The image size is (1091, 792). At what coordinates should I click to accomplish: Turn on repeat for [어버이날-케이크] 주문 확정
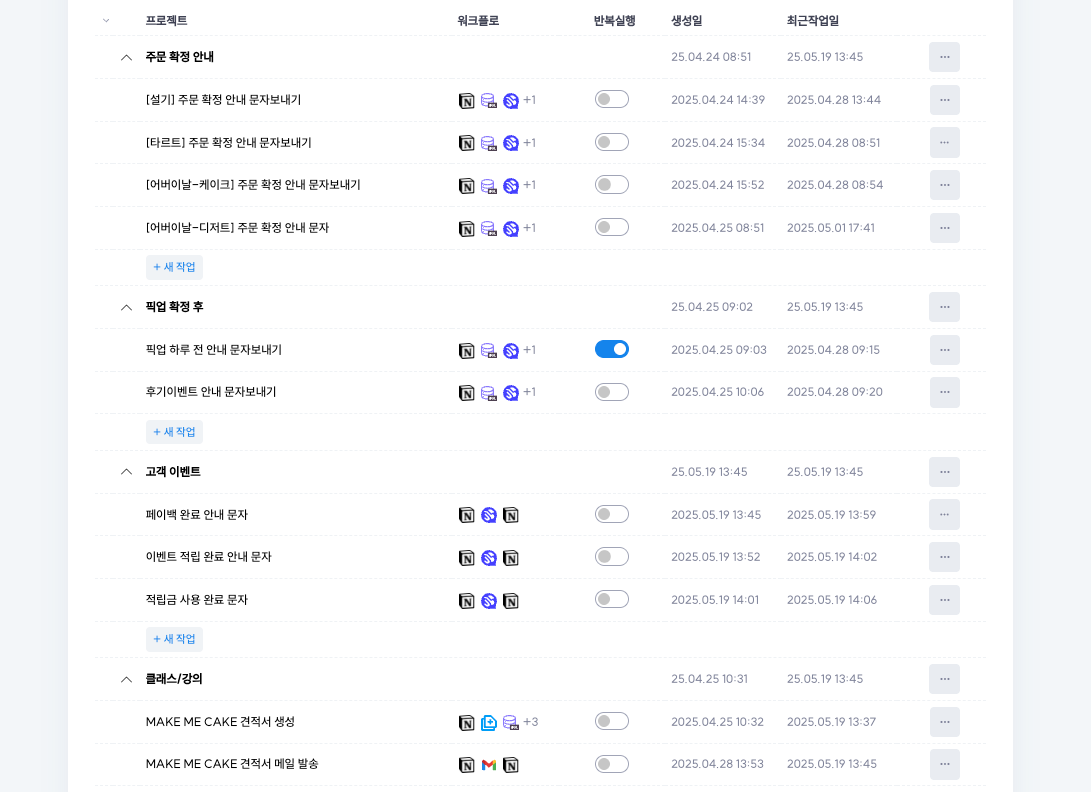click(612, 184)
